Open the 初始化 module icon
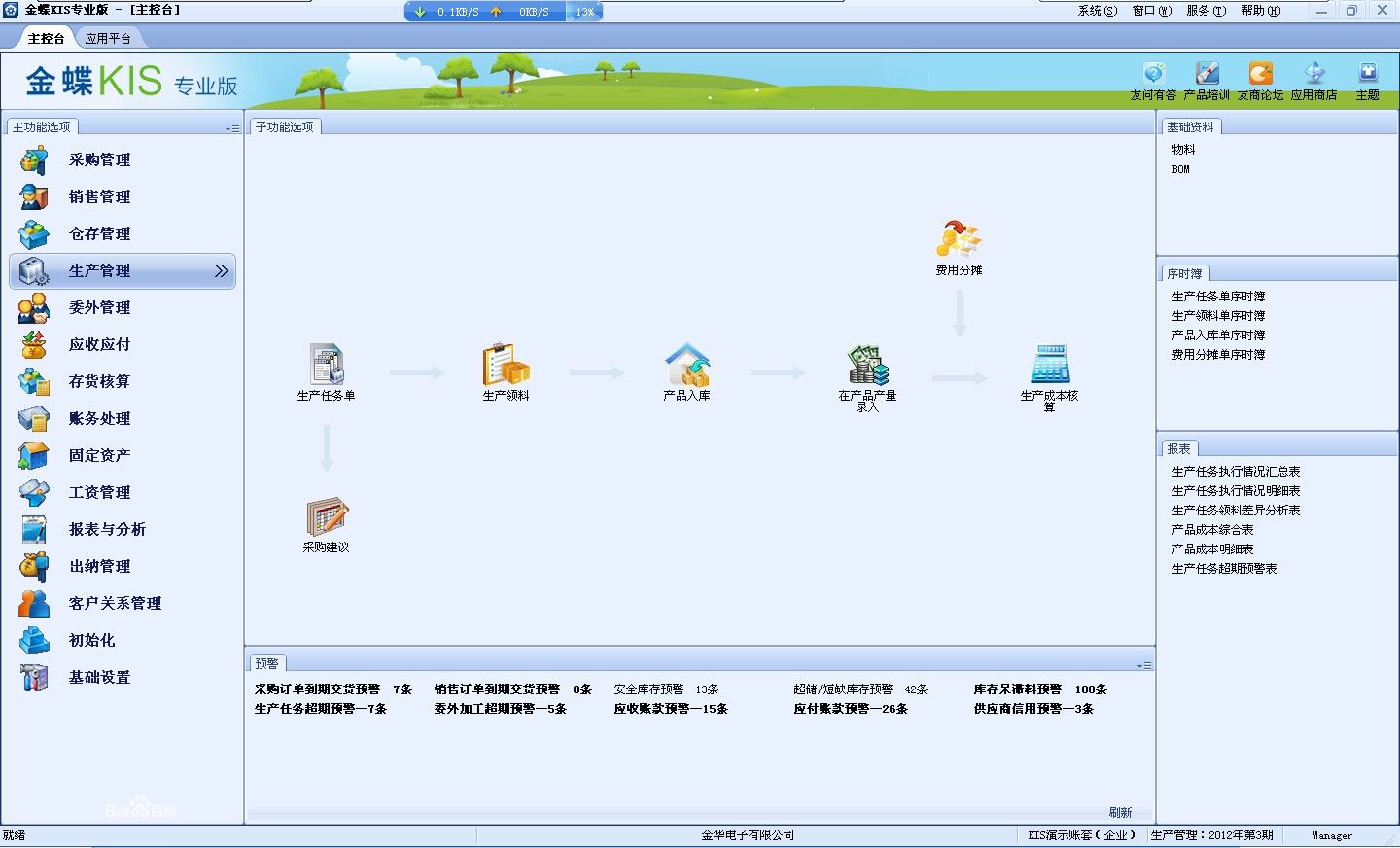The image size is (1400, 848). click(34, 641)
